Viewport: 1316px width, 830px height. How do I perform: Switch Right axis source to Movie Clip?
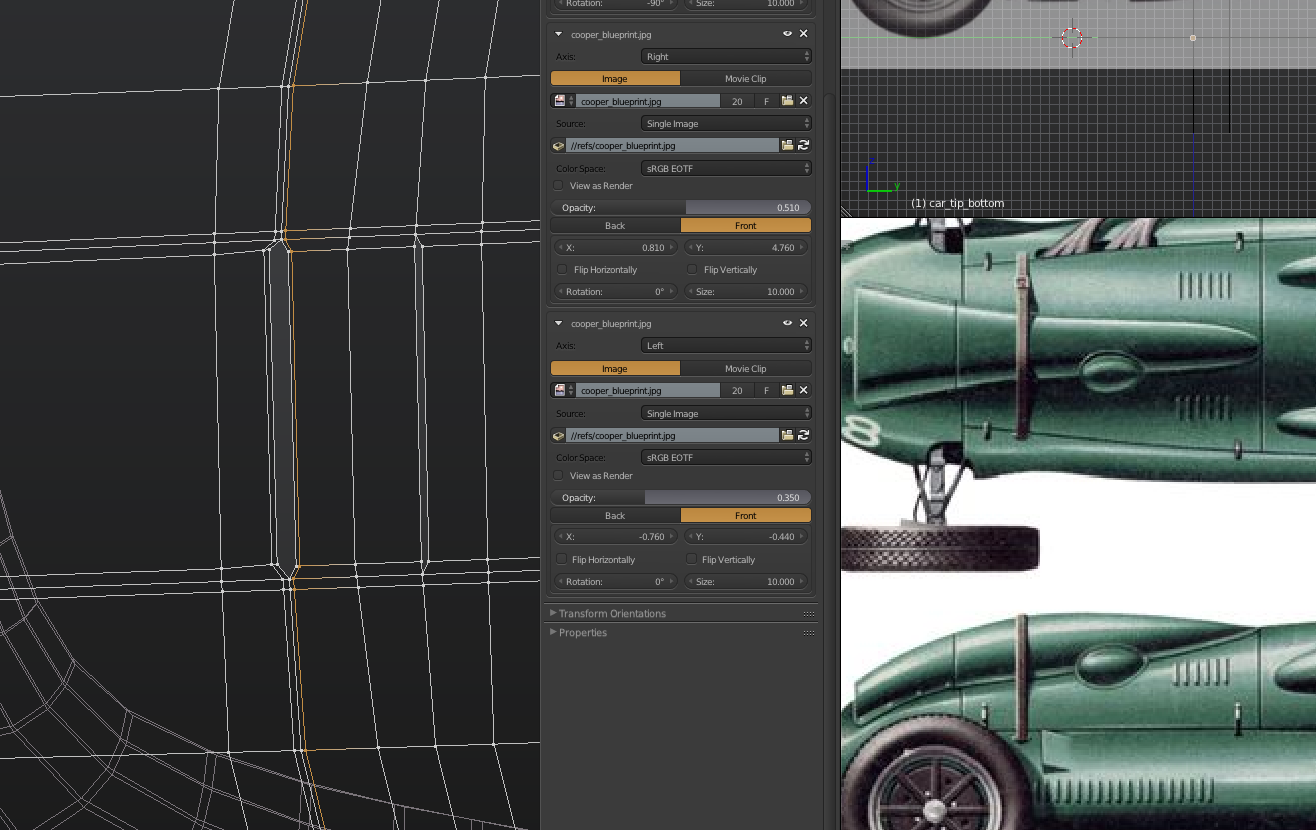tap(745, 79)
